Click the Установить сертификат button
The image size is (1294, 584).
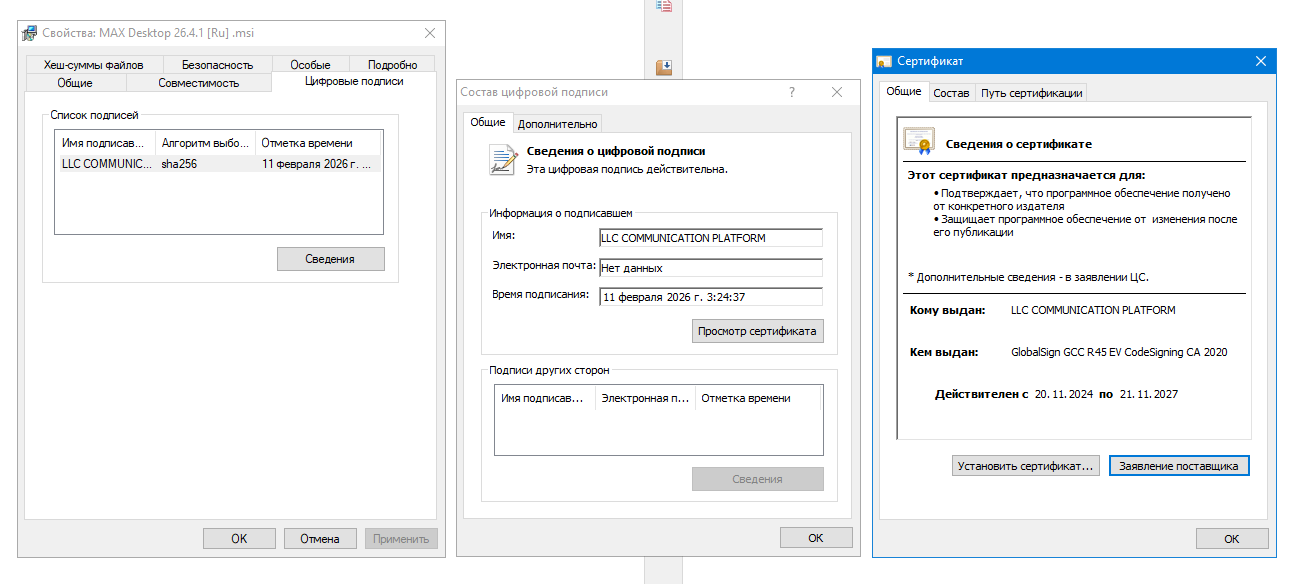point(1026,466)
